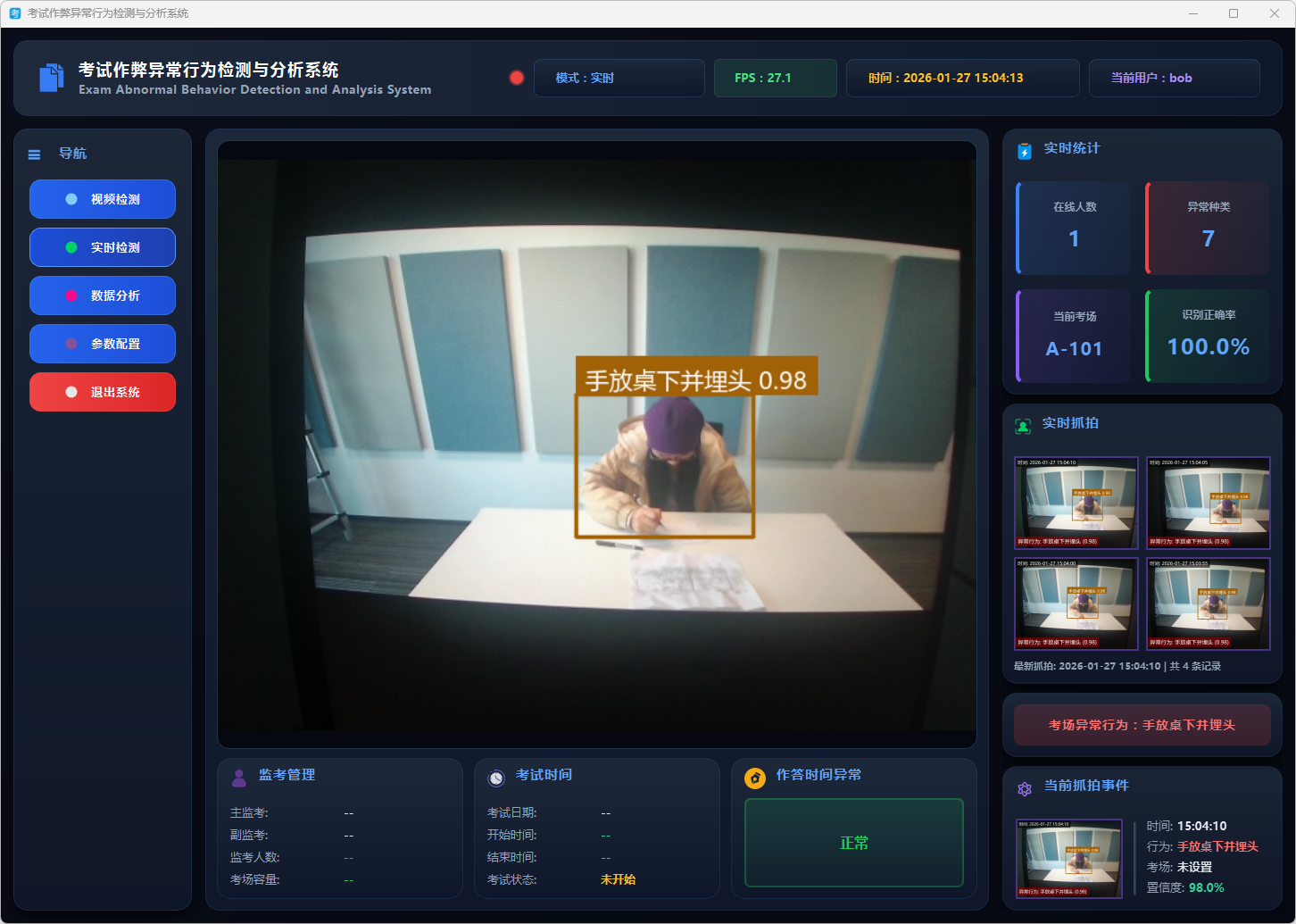Open the 视频检测 navigation item
1296x924 pixels.
tap(103, 199)
